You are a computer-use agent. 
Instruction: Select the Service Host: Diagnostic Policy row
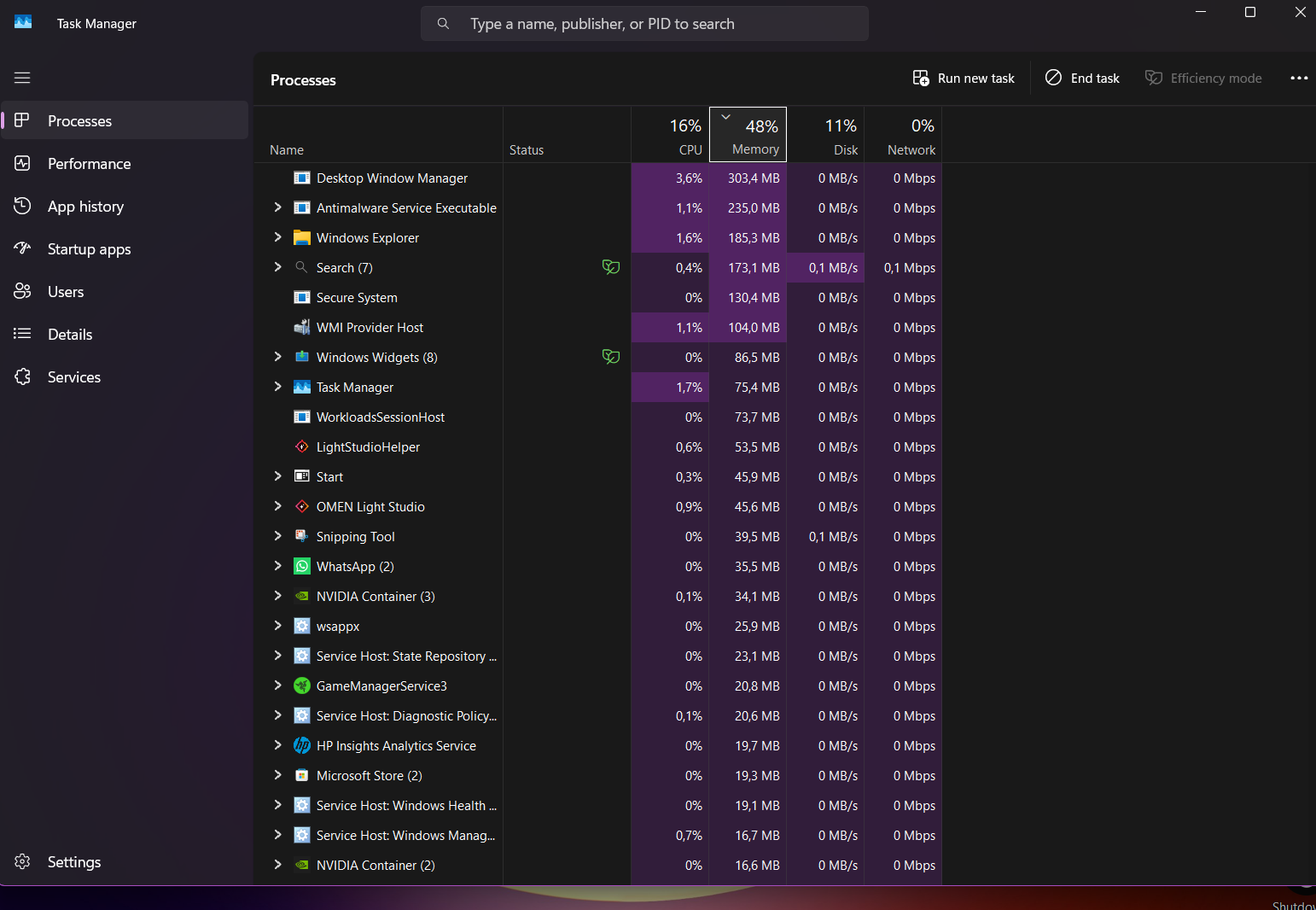click(x=598, y=715)
